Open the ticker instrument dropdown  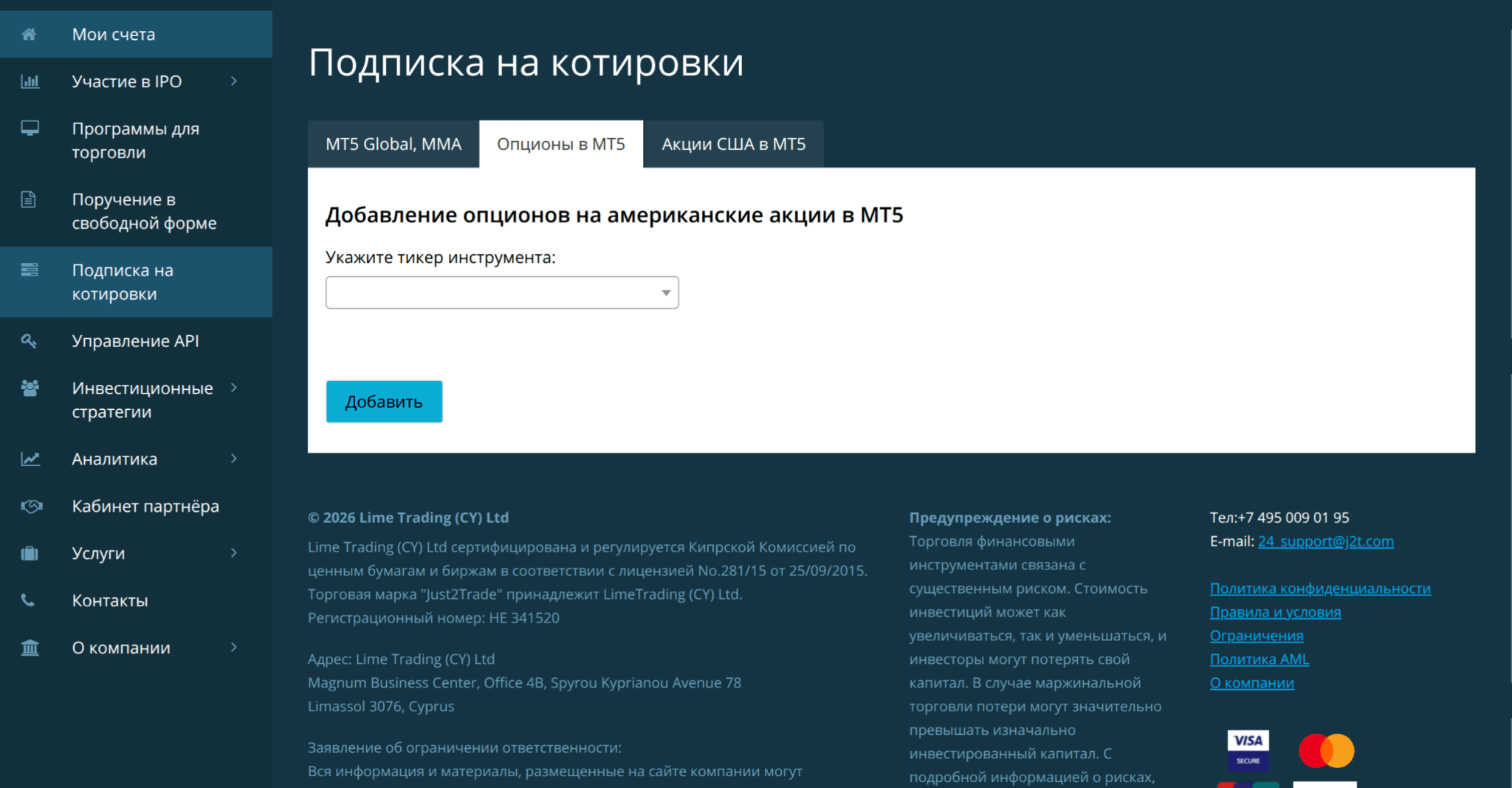[x=502, y=292]
